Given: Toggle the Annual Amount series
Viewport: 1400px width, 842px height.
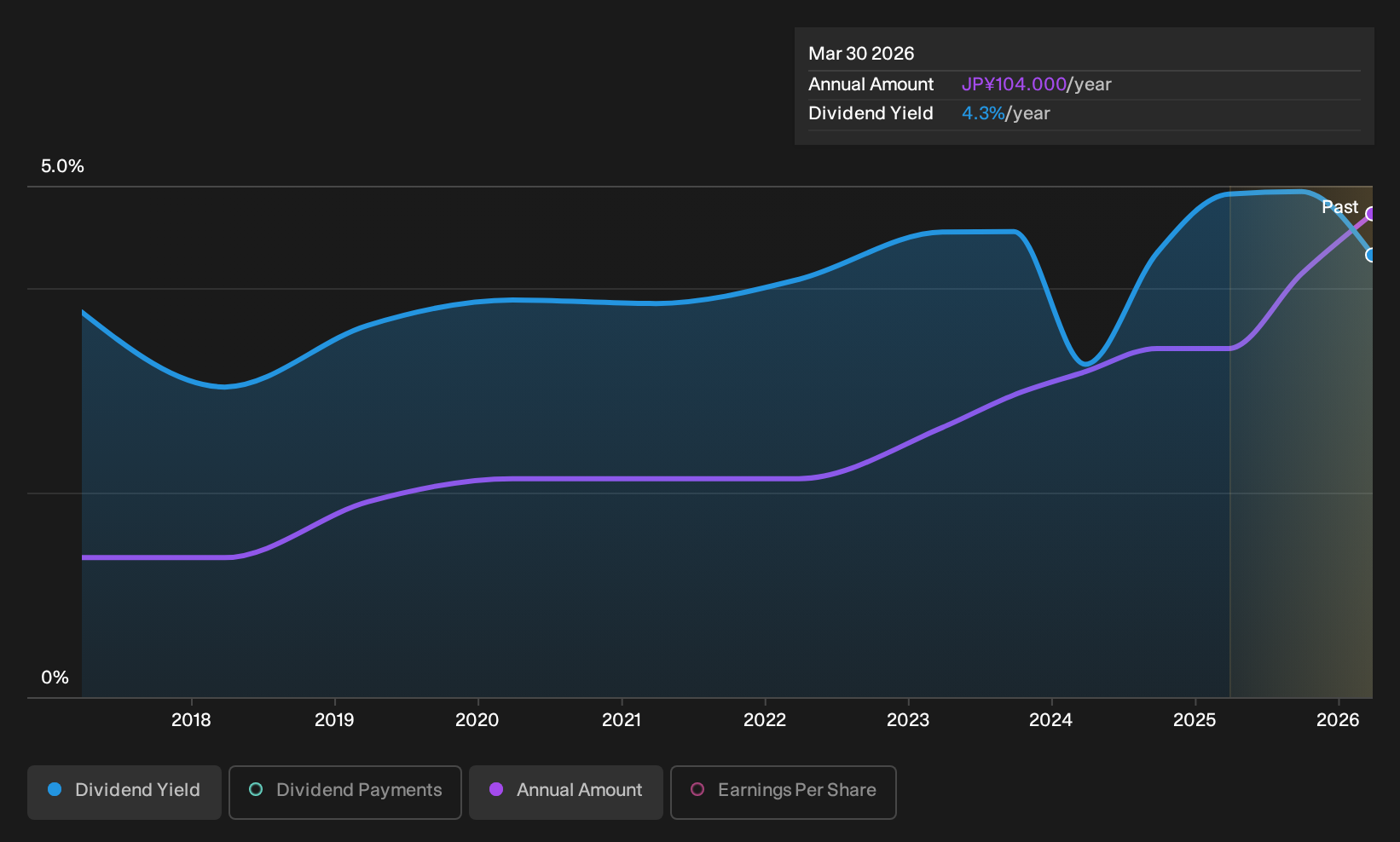Looking at the screenshot, I should point(566,792).
